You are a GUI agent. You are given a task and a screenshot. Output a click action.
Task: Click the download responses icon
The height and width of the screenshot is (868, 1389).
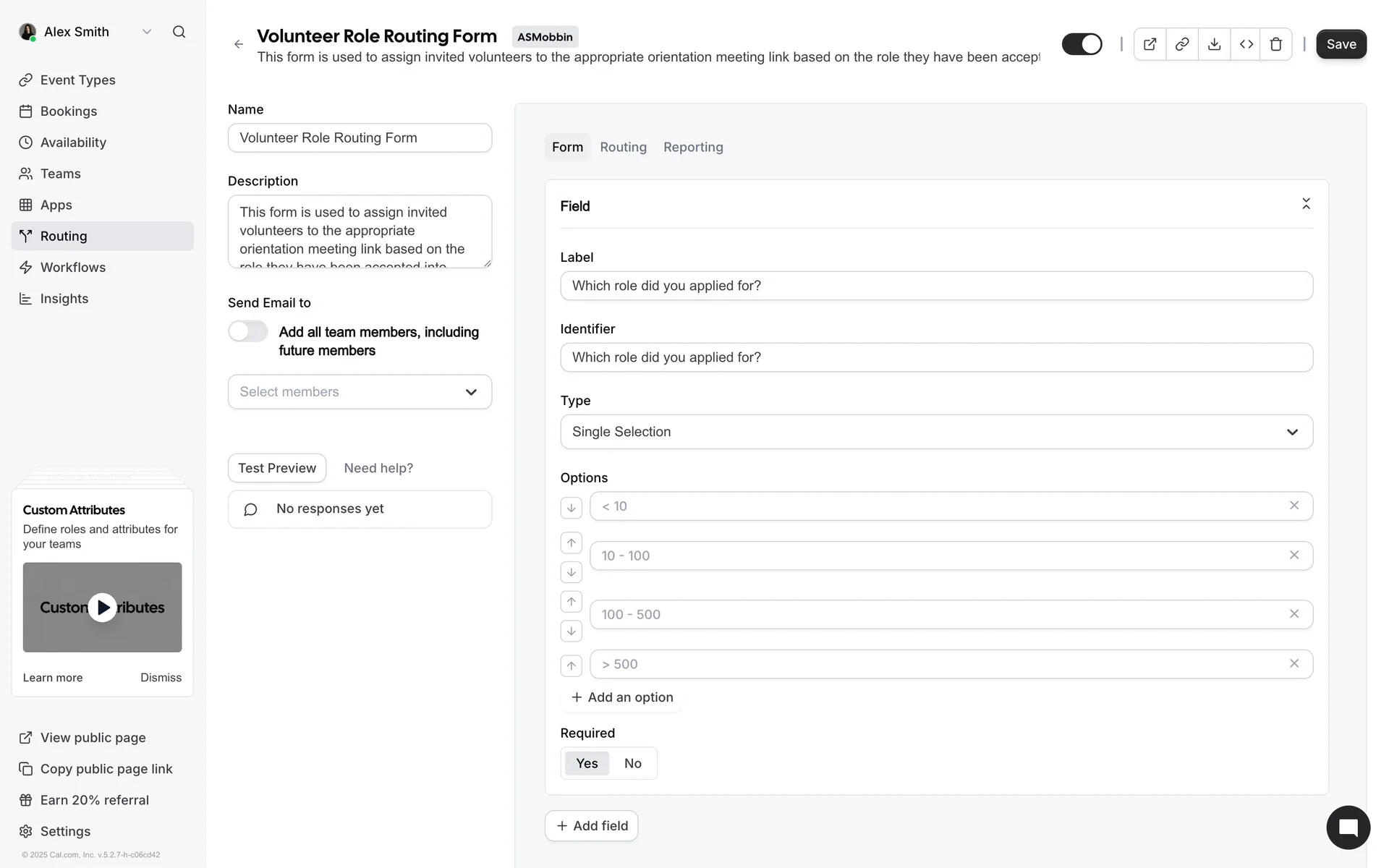coord(1214,44)
